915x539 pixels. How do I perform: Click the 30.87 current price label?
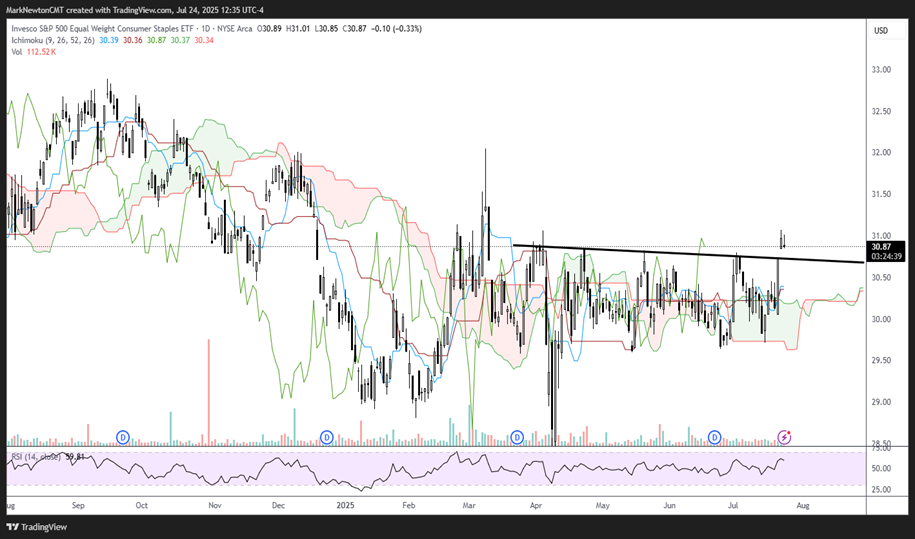[881, 246]
